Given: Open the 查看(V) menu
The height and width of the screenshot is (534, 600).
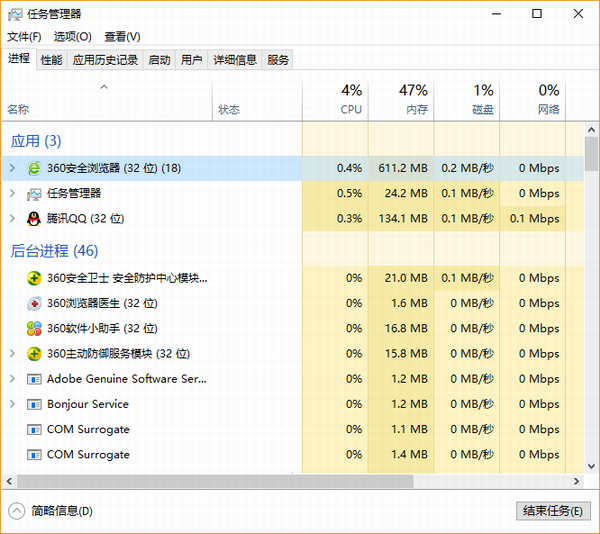Looking at the screenshot, I should click(x=122, y=37).
